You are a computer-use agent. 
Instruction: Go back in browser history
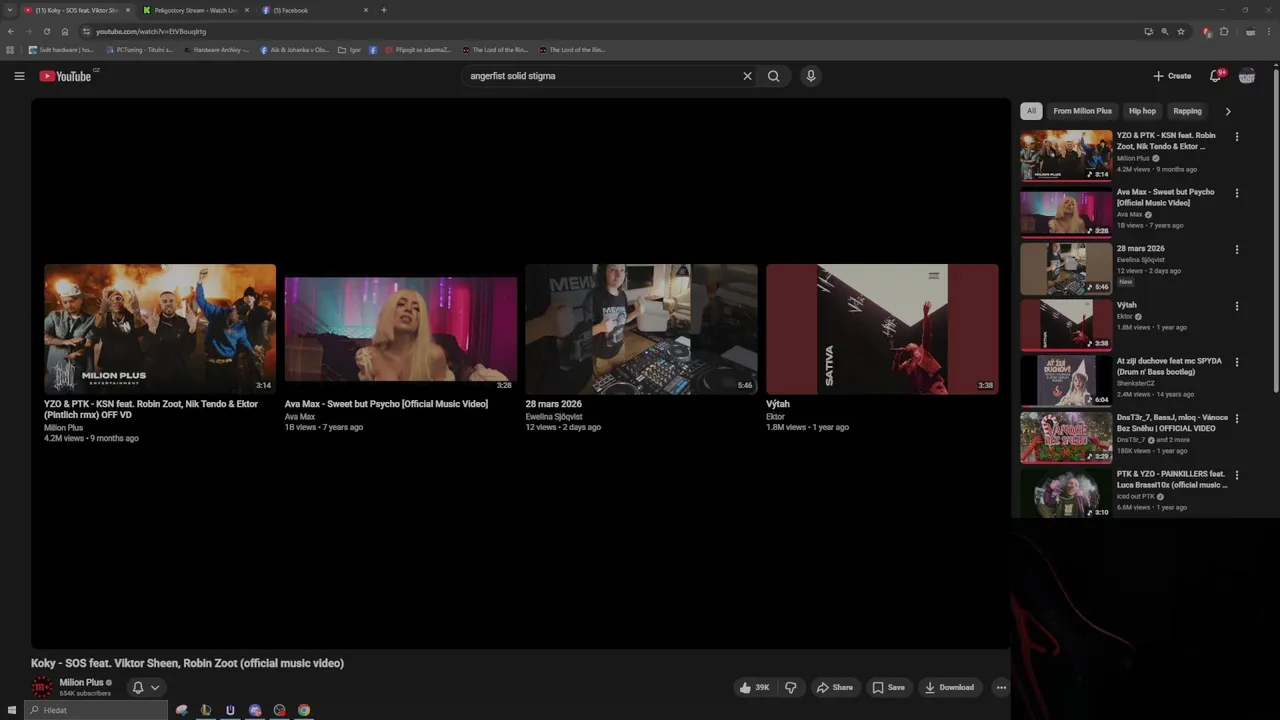click(x=11, y=31)
